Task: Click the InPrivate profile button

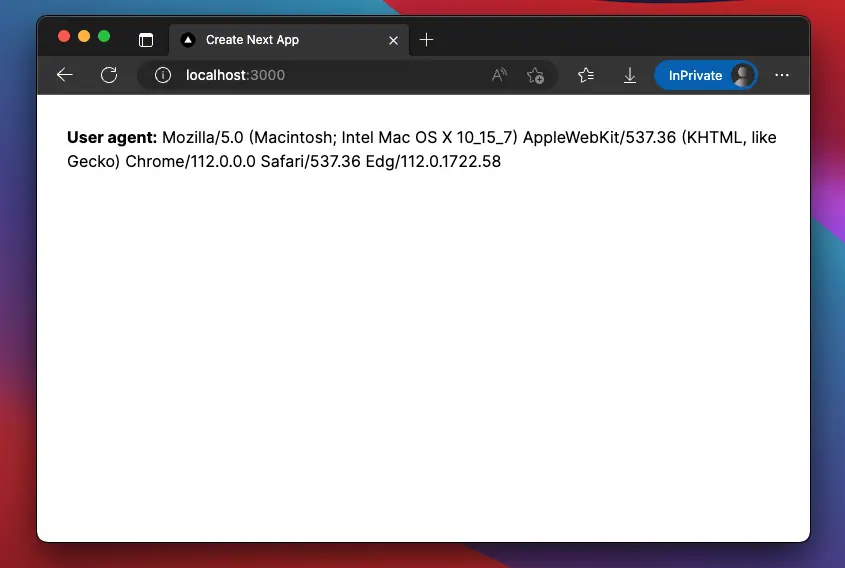Action: [705, 75]
